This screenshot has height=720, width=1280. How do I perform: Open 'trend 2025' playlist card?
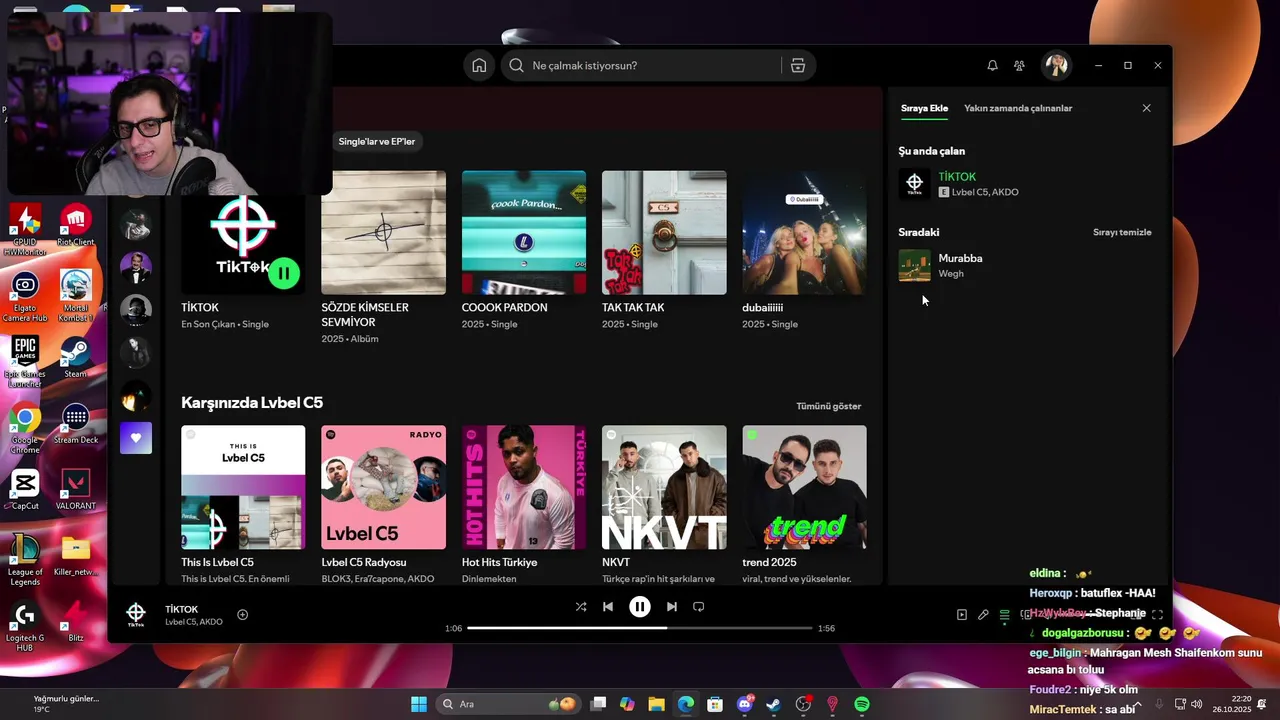804,504
